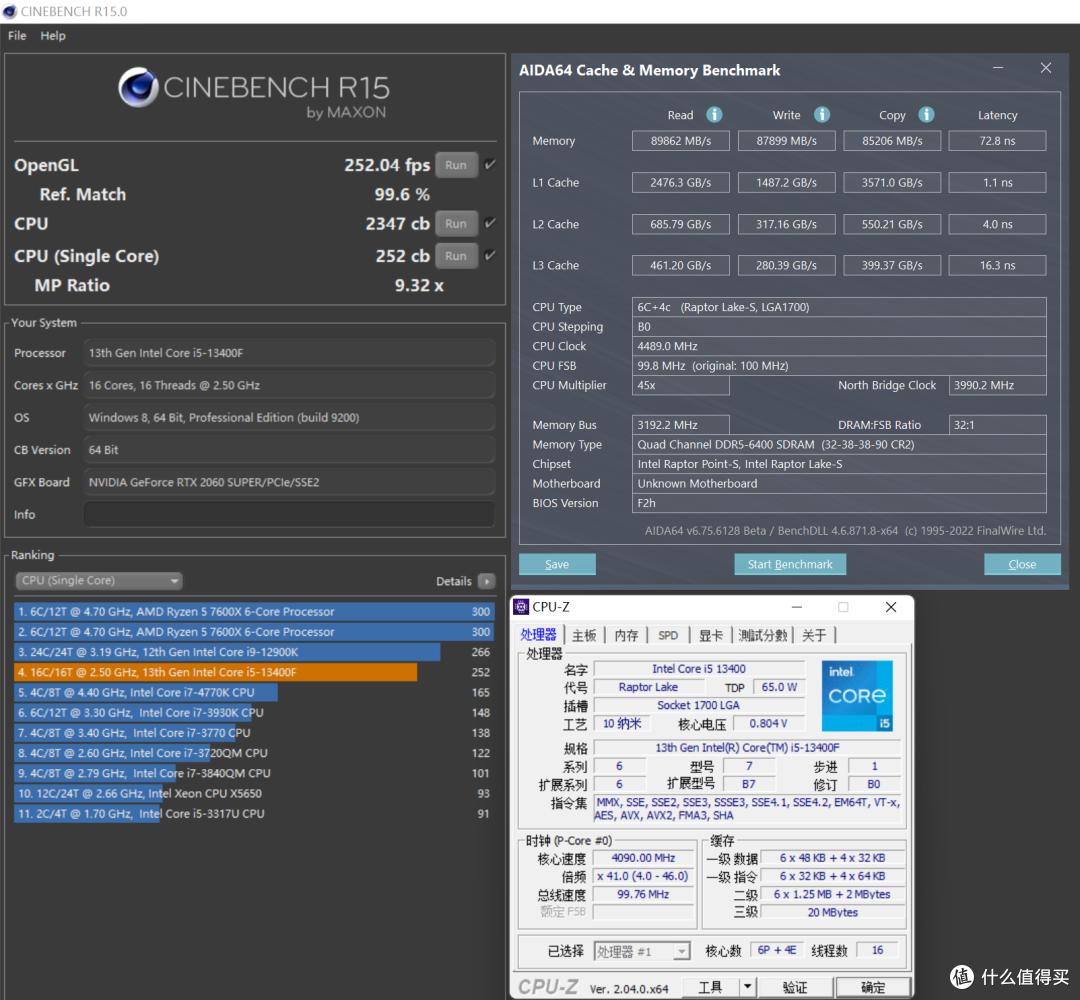Image resolution: width=1080 pixels, height=1000 pixels.
Task: Click the Cinebench title bar app icon
Action: point(10,11)
